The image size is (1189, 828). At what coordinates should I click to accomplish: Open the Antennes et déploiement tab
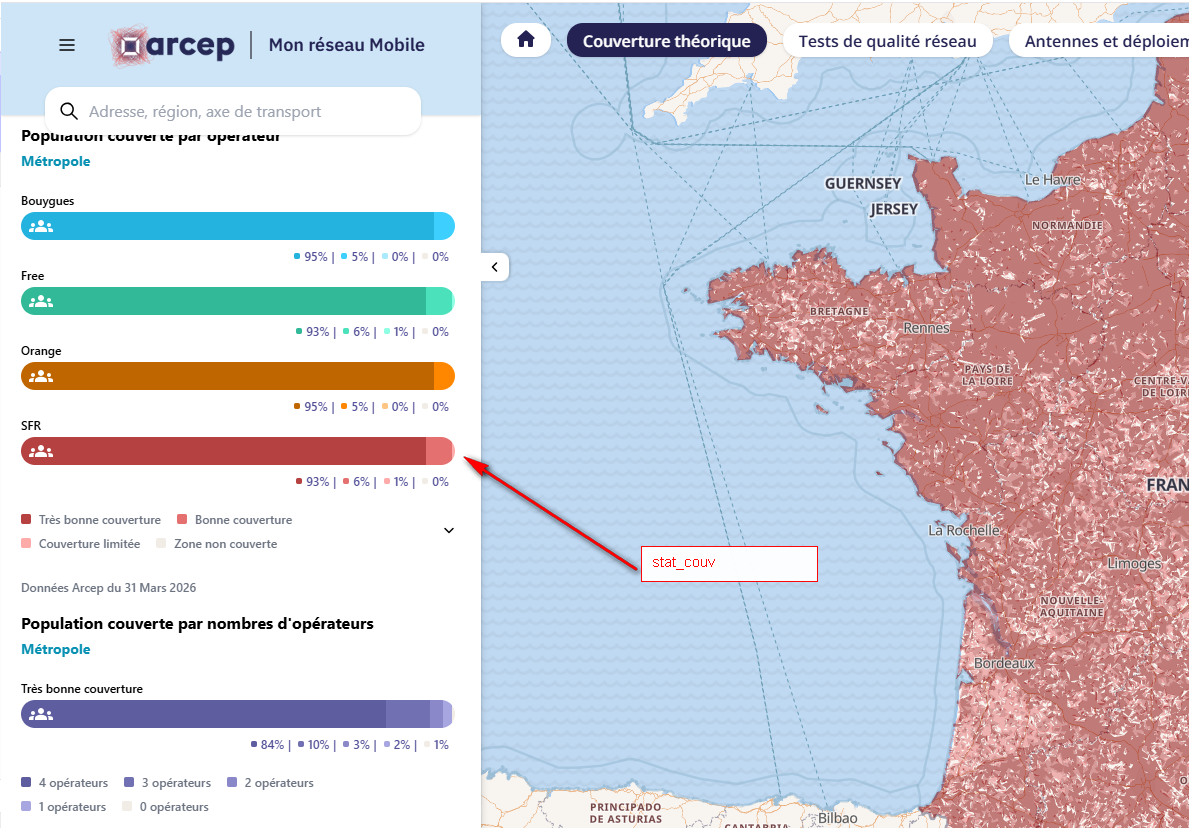1100,41
